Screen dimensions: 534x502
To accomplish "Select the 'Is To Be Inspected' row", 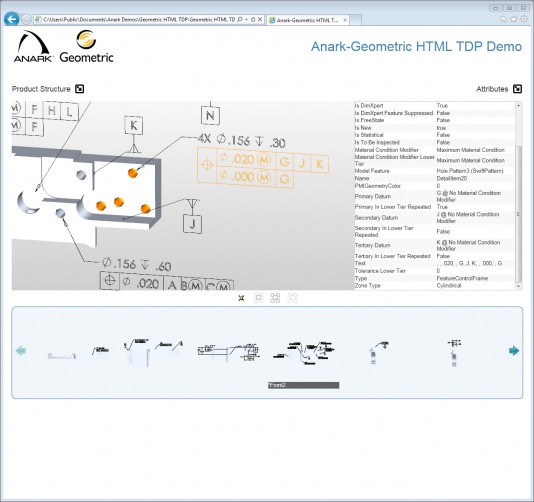I will (x=434, y=142).
